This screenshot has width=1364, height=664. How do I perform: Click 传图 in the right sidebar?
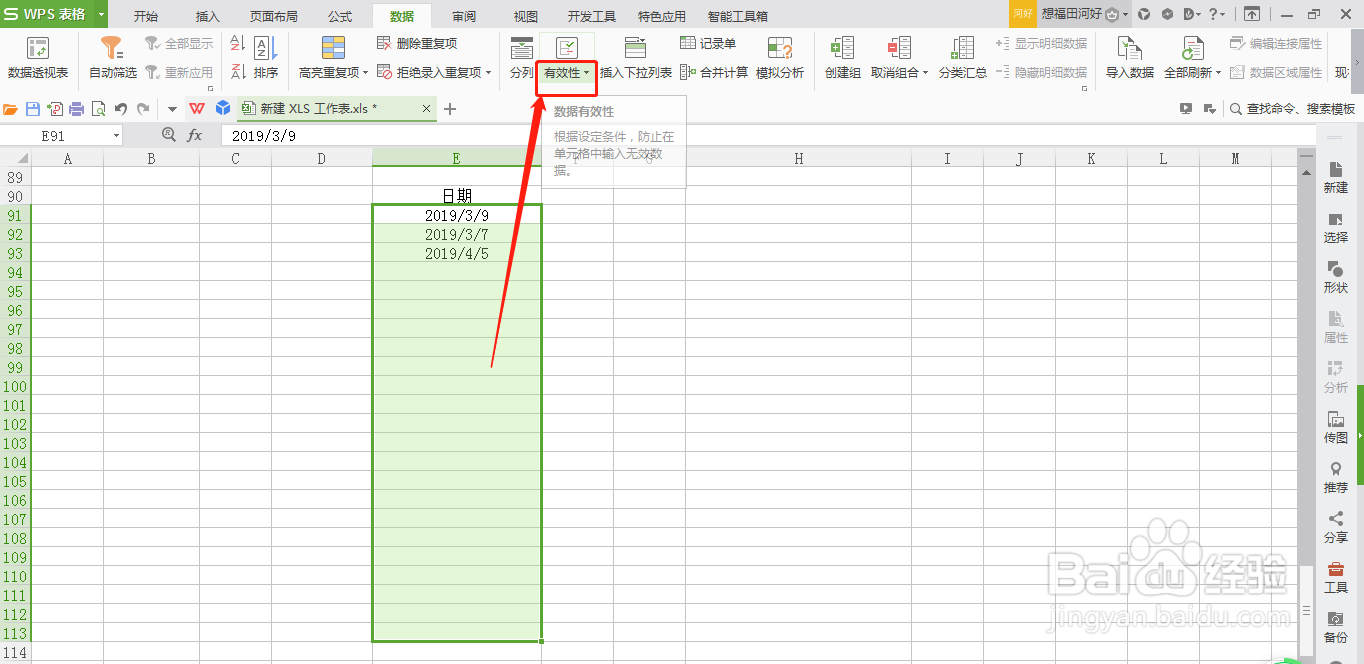1335,428
